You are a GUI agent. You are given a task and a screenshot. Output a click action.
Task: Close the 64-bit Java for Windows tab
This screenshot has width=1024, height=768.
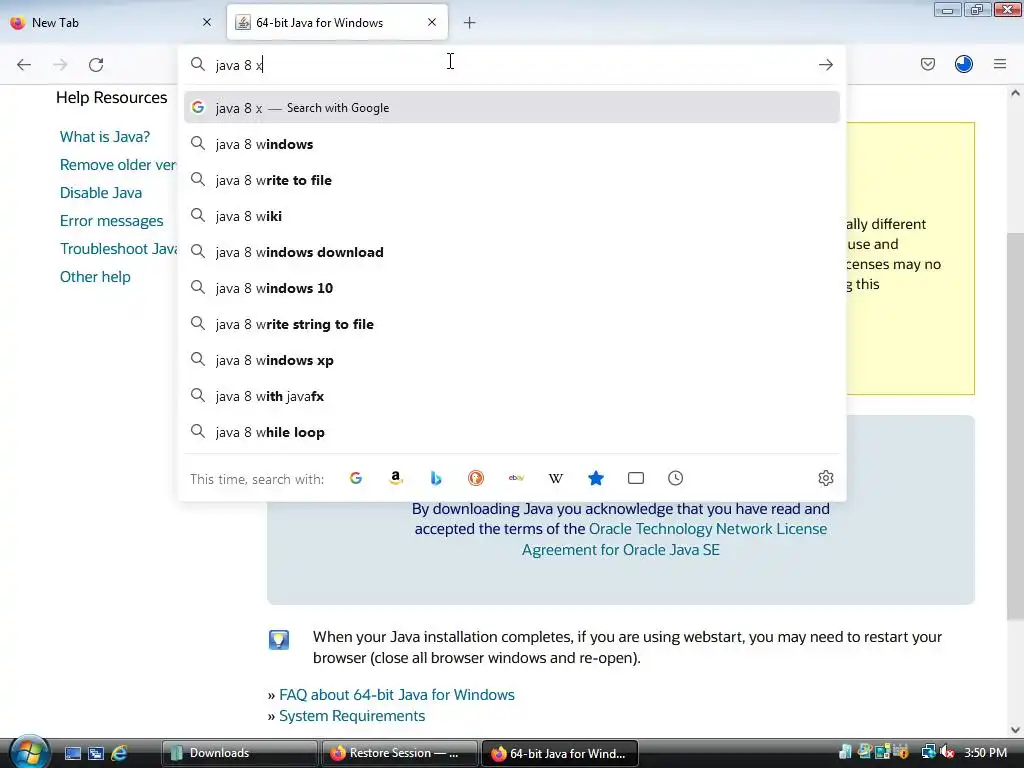pos(432,22)
